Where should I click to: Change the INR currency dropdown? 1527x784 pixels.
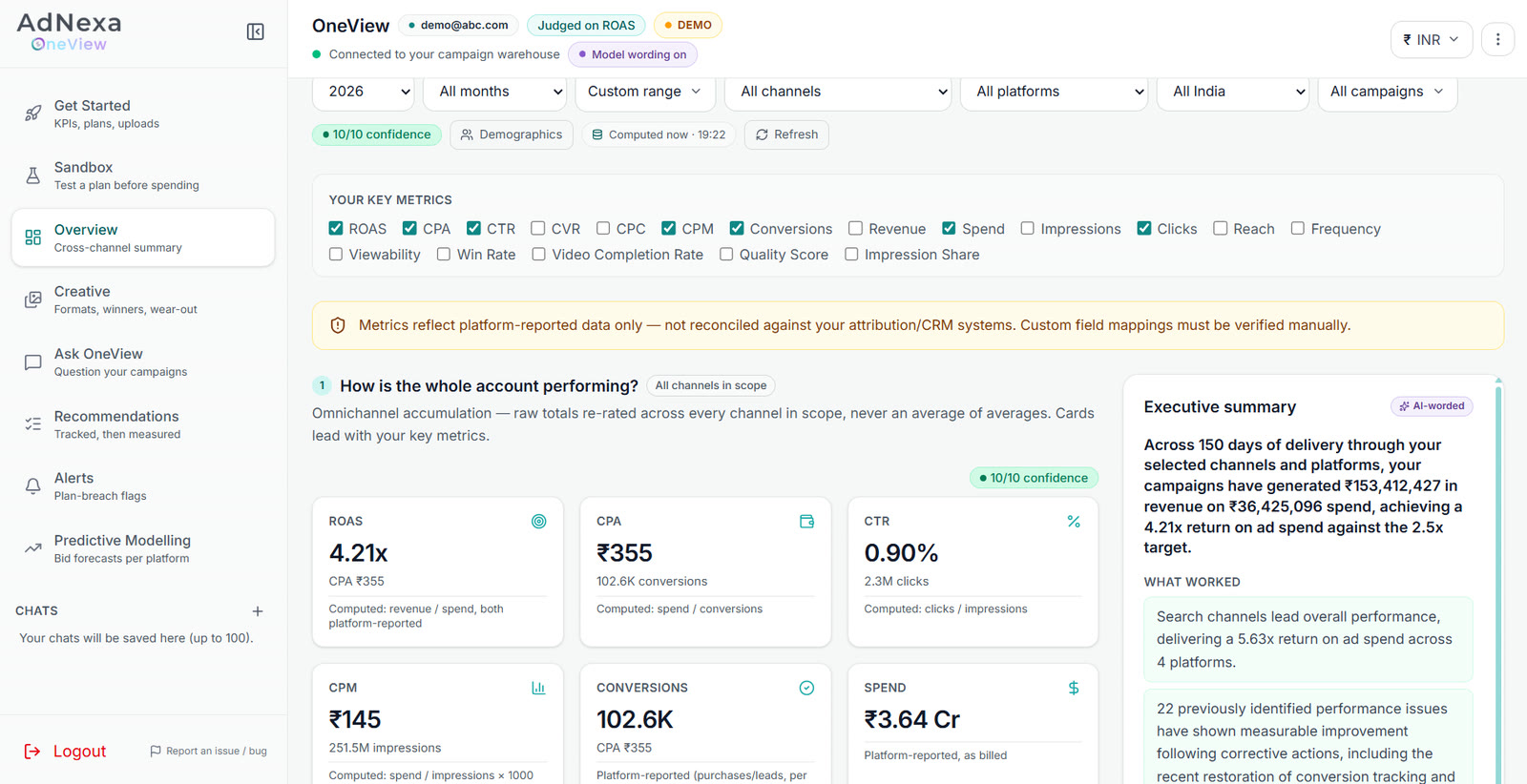(x=1432, y=39)
